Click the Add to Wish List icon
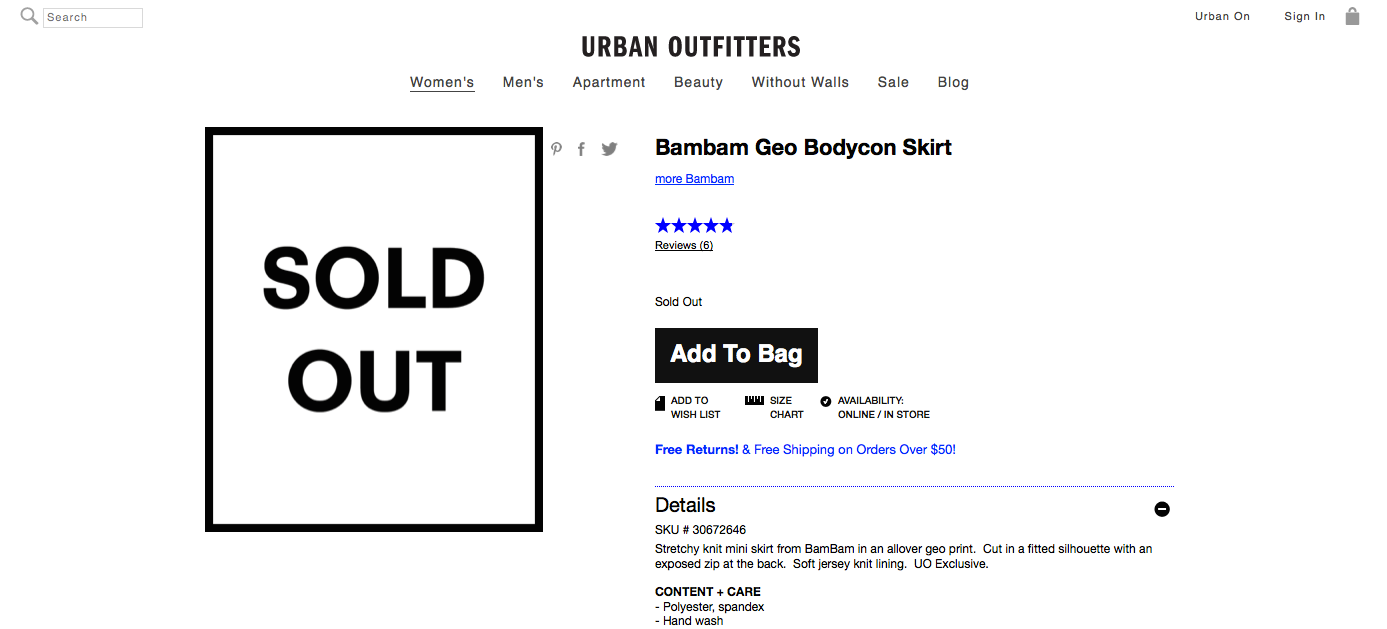Screen dimensions: 1387x629 pos(660,403)
